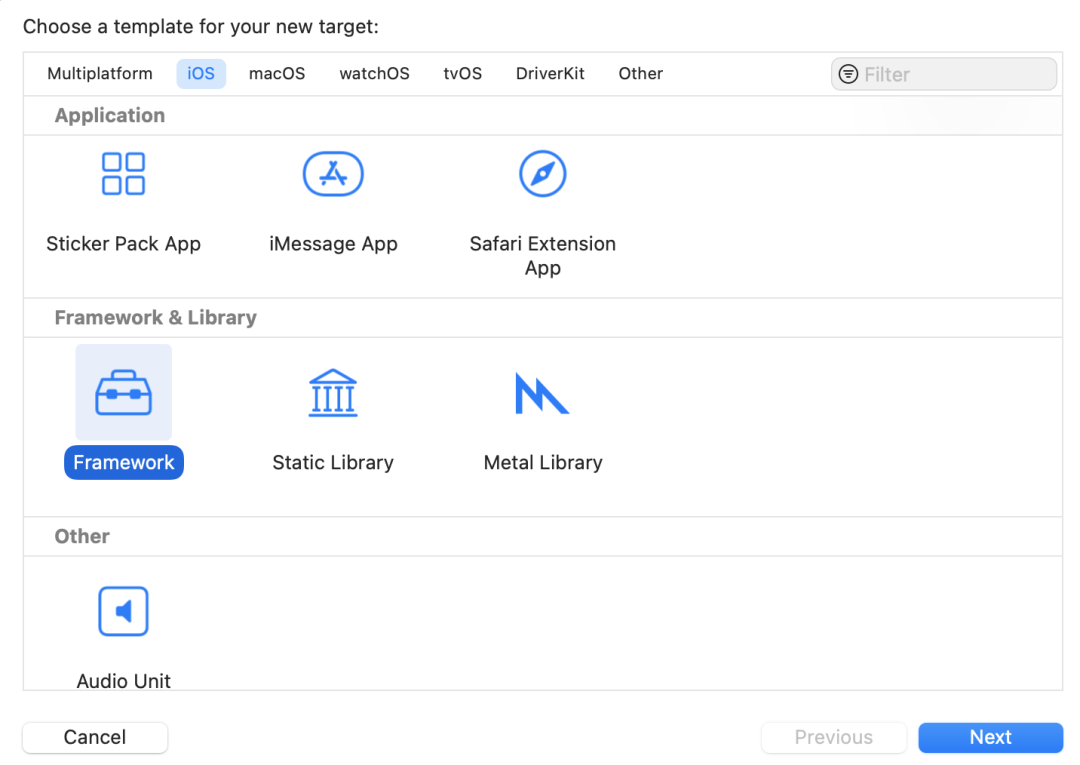Open the Other platform tab
Screen dimensions: 1080x765
[x=641, y=74]
